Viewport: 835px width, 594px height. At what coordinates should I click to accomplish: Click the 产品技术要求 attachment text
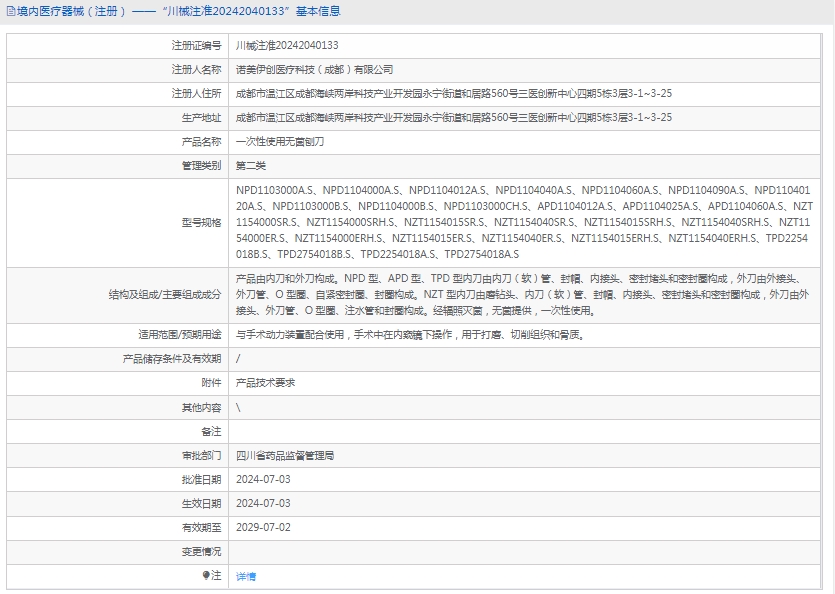coord(265,383)
